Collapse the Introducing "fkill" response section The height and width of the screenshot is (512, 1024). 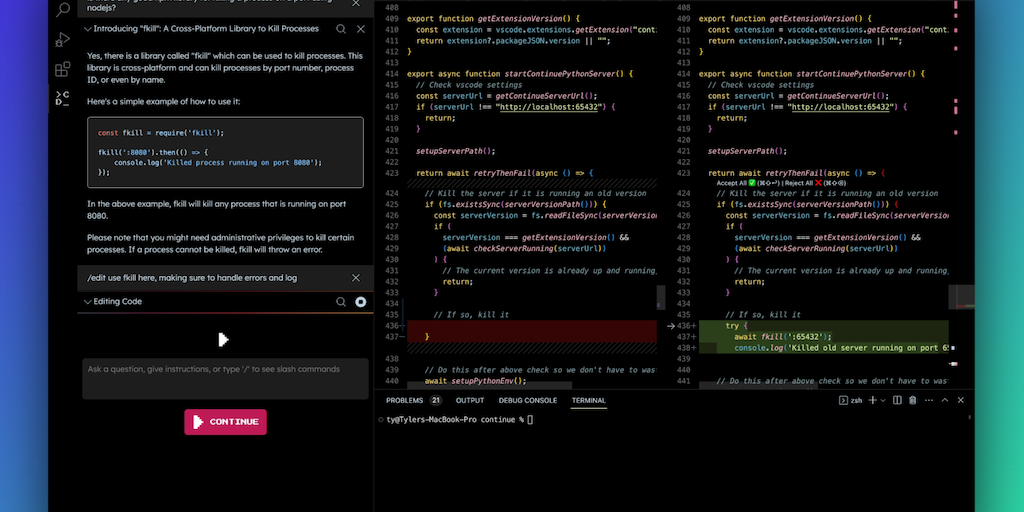(87, 29)
